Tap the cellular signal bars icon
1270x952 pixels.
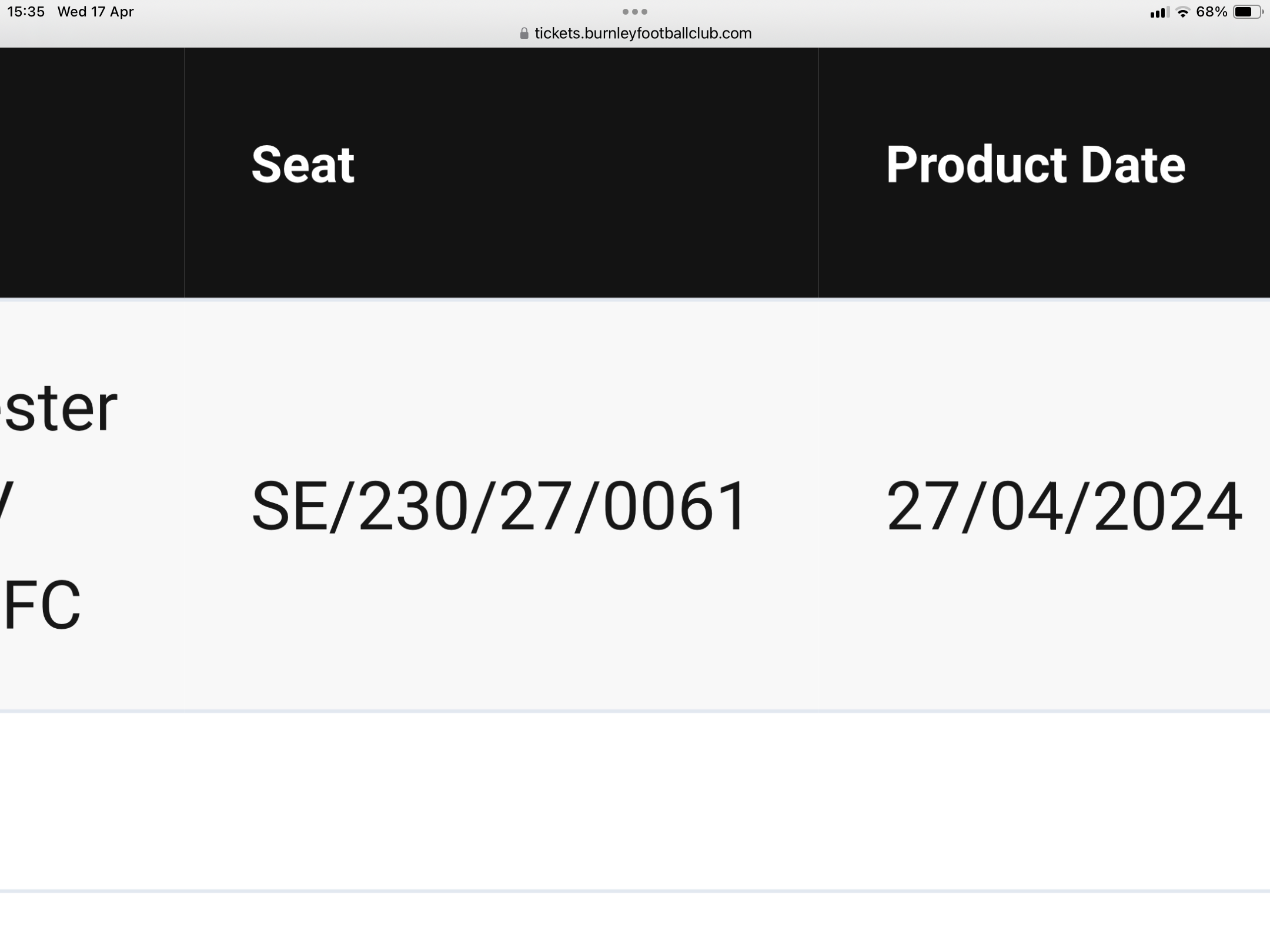(x=1159, y=12)
